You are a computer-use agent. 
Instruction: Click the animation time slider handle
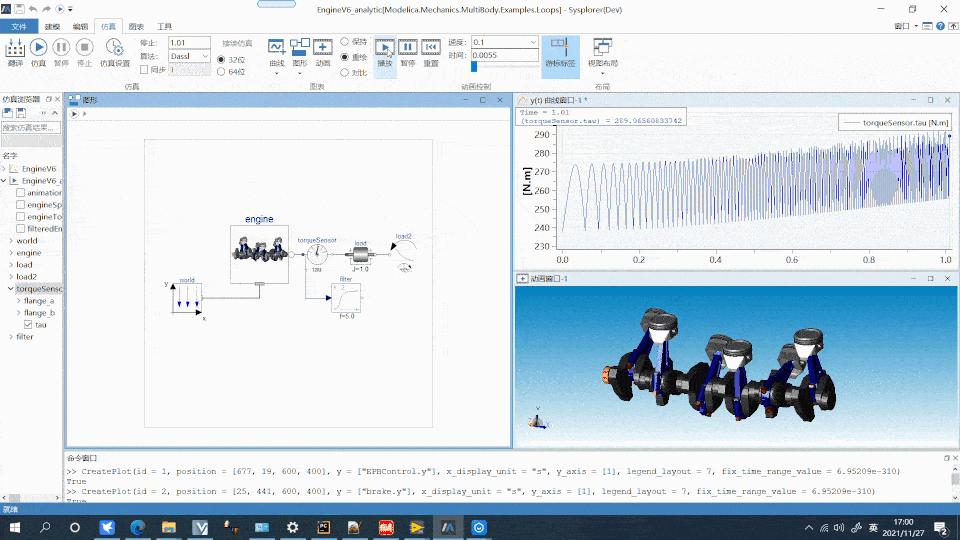pos(474,66)
